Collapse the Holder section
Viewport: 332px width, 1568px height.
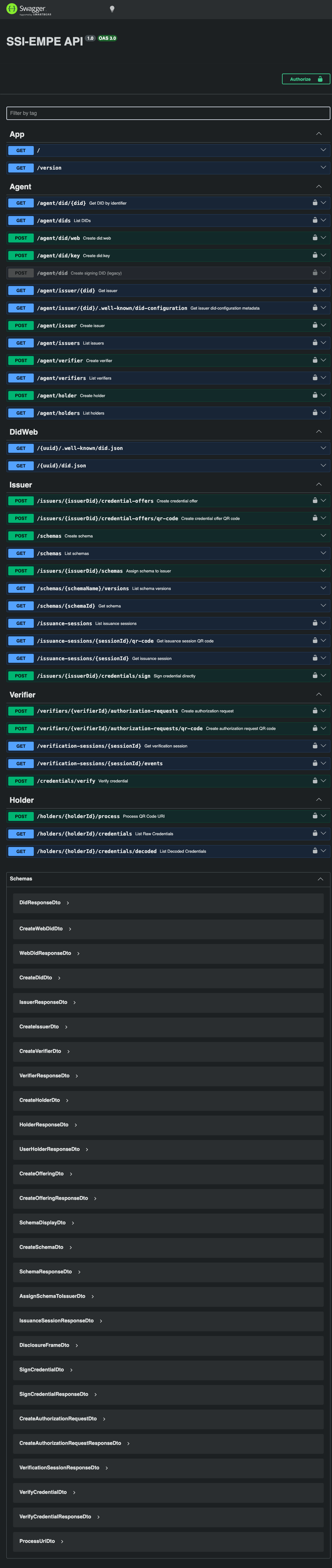(319, 800)
